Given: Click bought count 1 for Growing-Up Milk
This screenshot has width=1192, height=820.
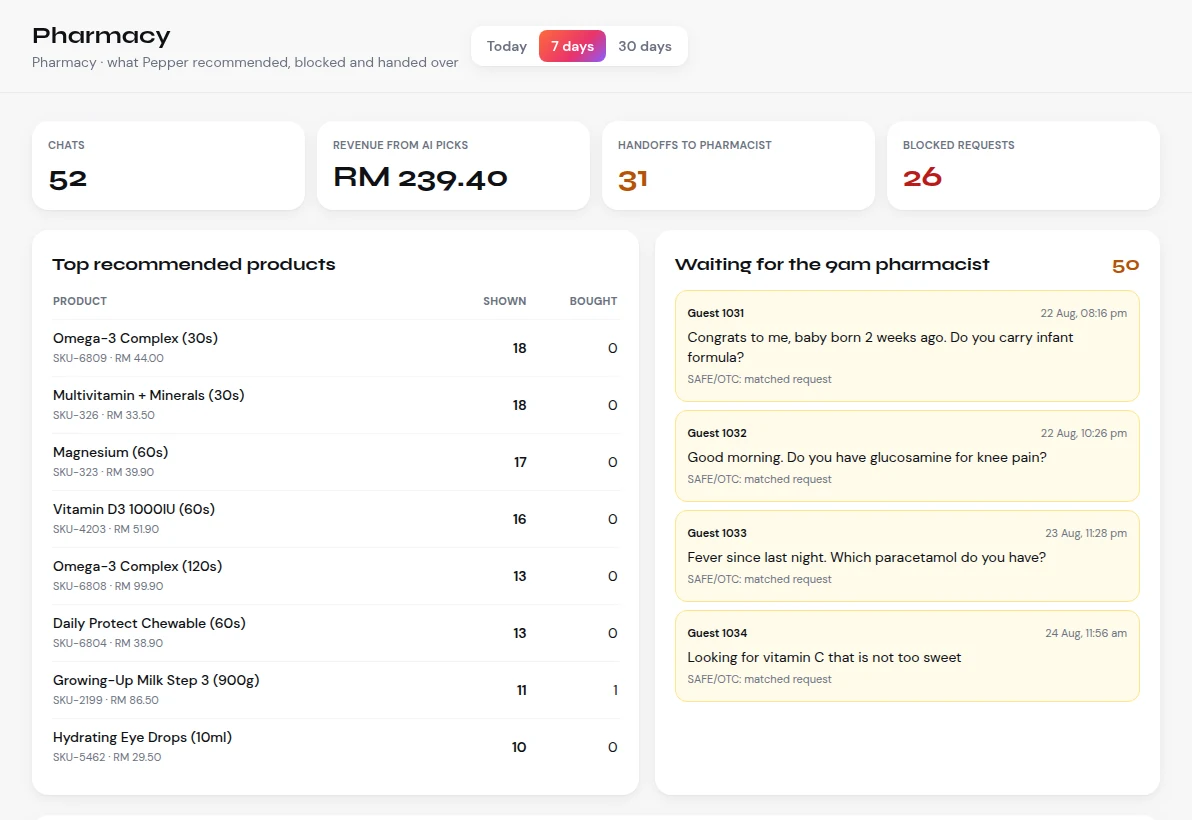Looking at the screenshot, I should pyautogui.click(x=615, y=690).
